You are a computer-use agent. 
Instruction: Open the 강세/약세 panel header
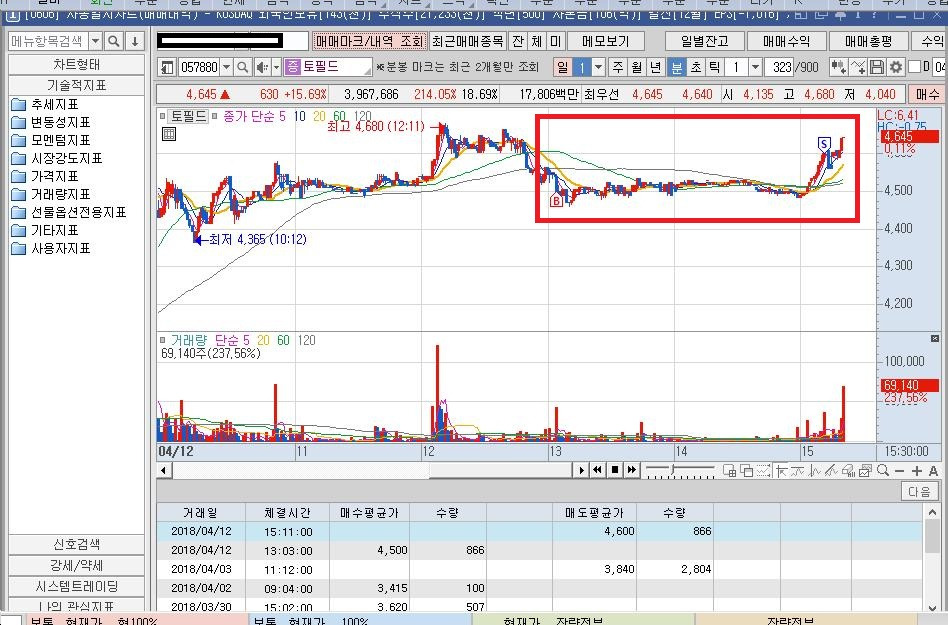pos(76,565)
